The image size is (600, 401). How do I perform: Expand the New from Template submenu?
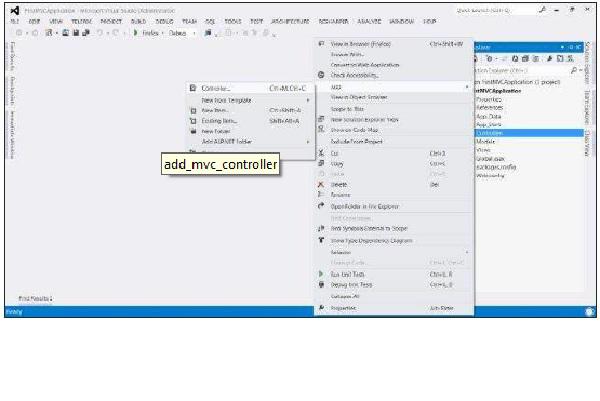226,100
